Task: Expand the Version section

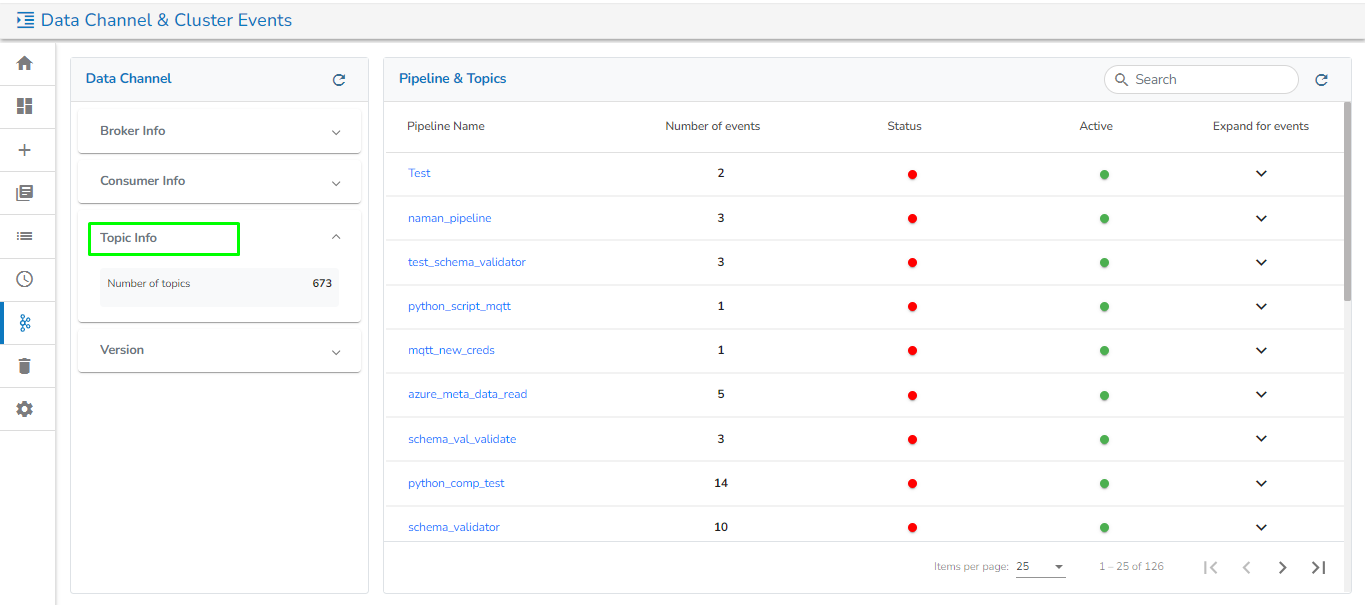Action: pyautogui.click(x=336, y=352)
